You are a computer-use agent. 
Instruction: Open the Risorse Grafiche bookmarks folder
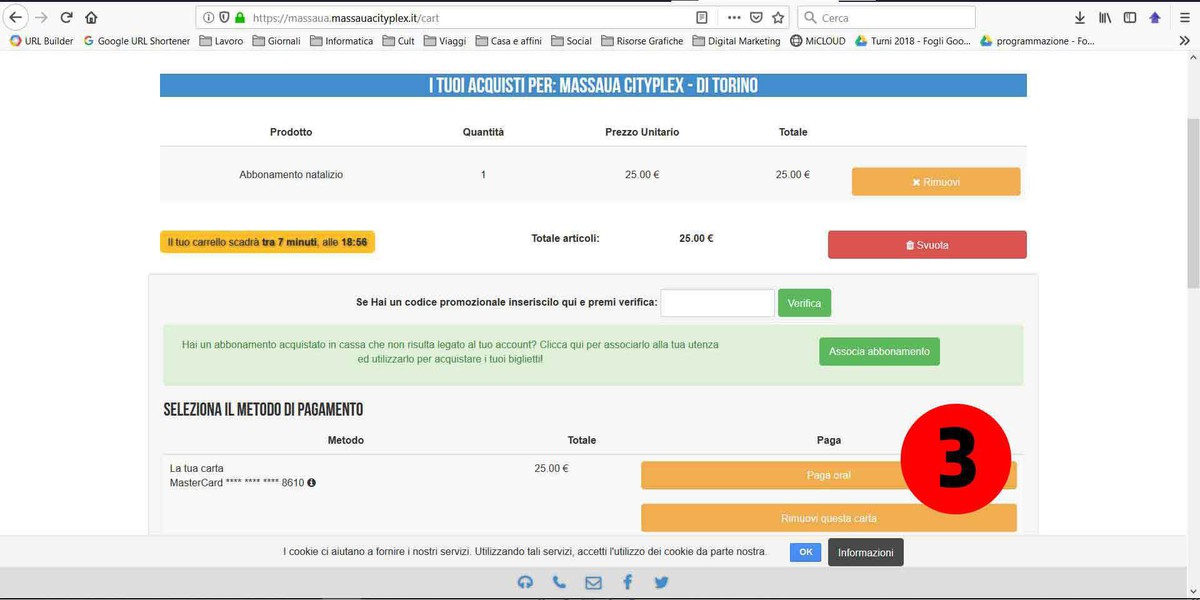641,41
